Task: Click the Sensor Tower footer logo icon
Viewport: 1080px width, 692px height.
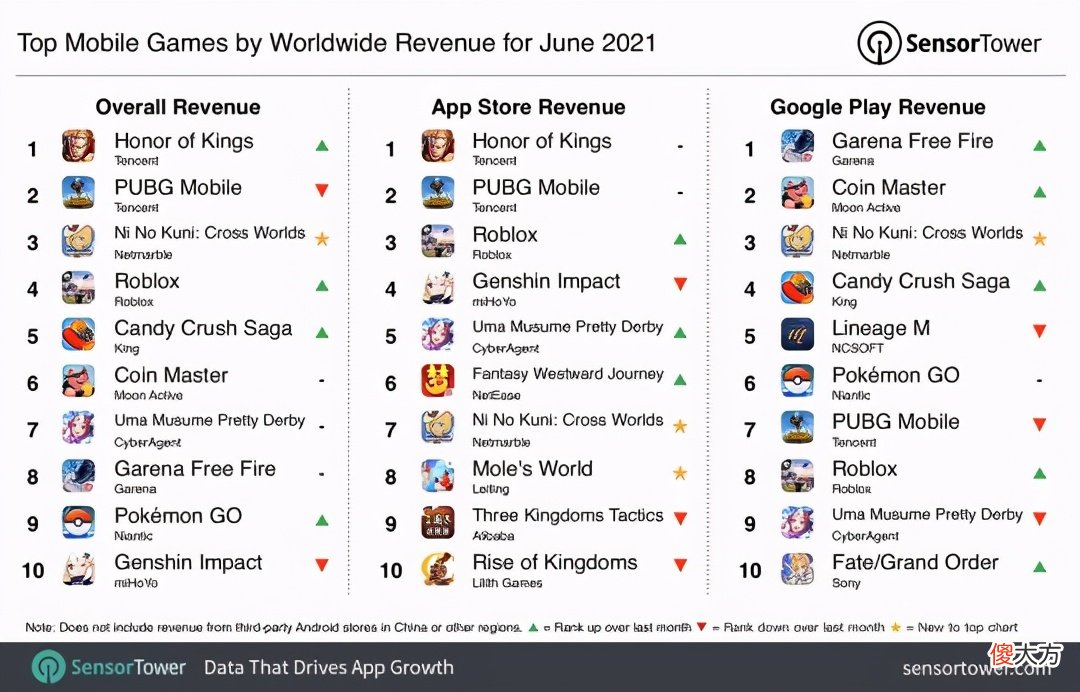Action: click(x=48, y=667)
